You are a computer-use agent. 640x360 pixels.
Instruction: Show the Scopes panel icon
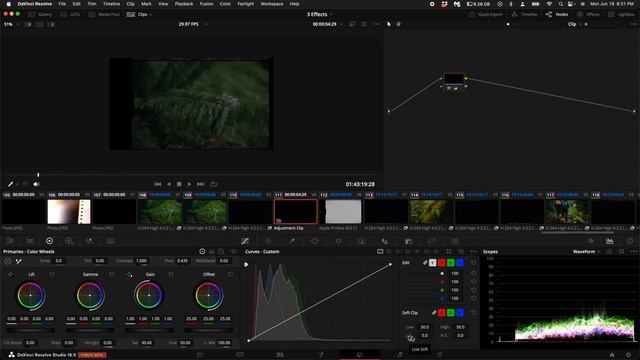coord(609,241)
